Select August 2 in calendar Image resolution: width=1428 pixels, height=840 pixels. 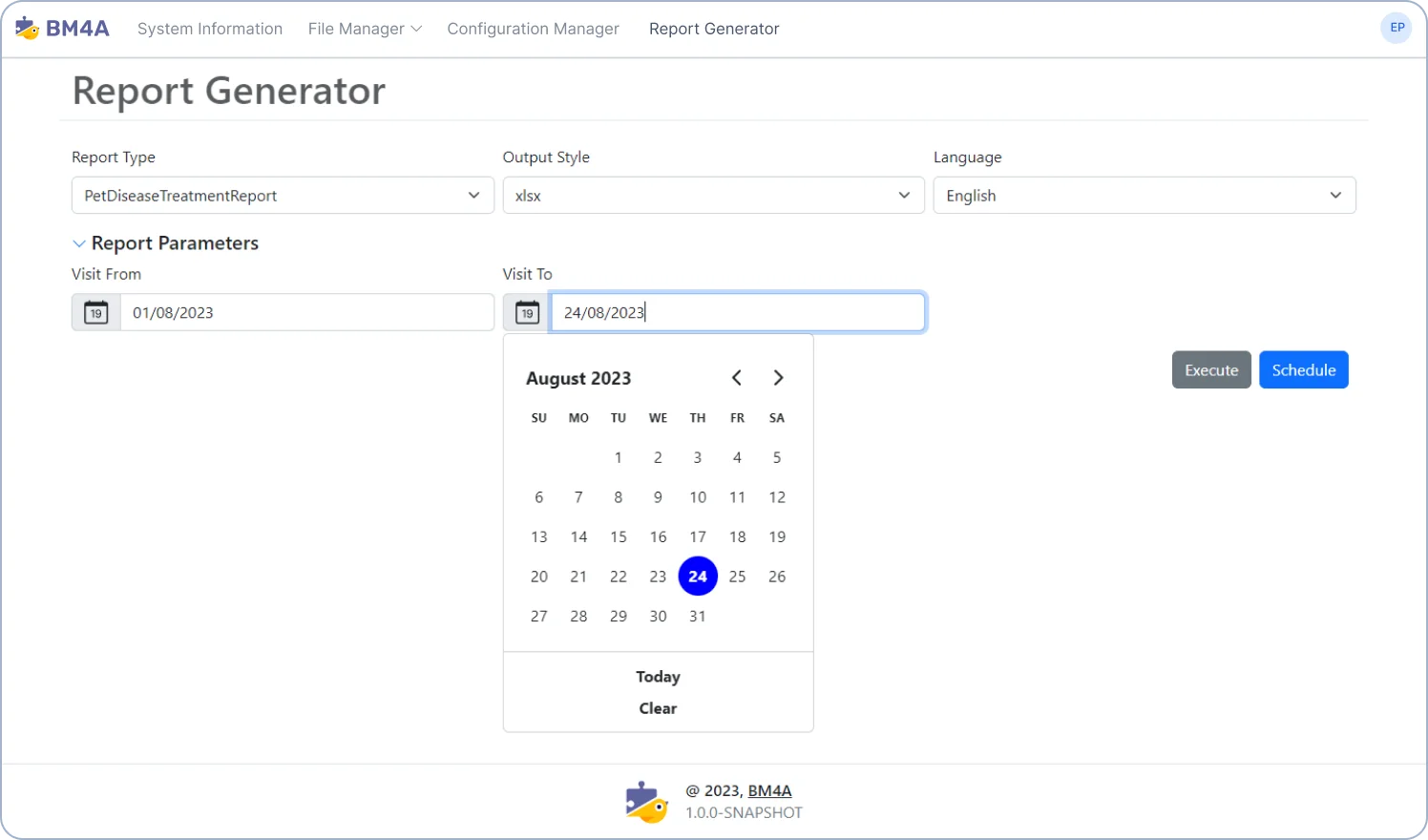tap(658, 457)
